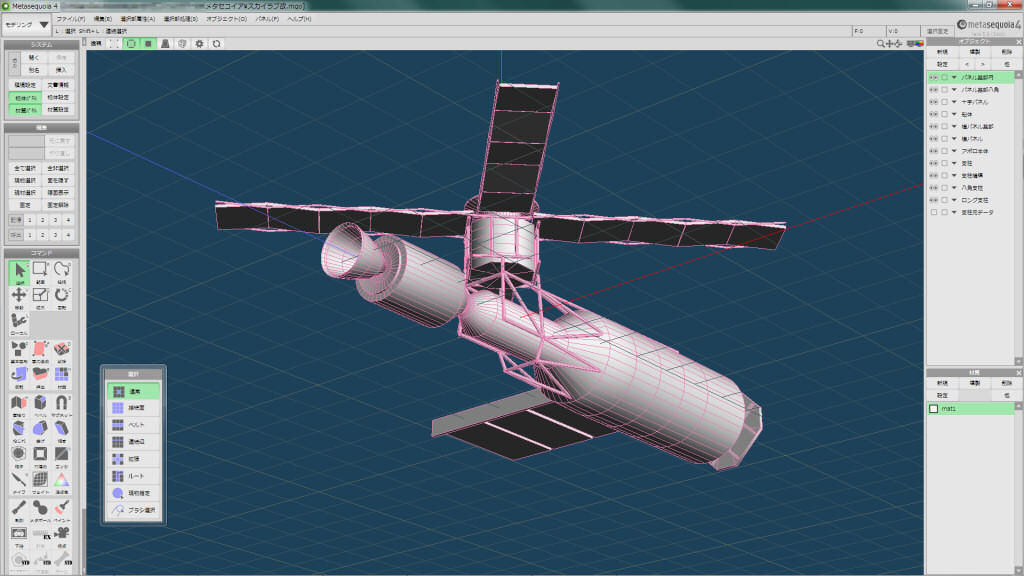The image size is (1024, 576).
Task: Pick the lasso selection tool
Action: tap(61, 271)
